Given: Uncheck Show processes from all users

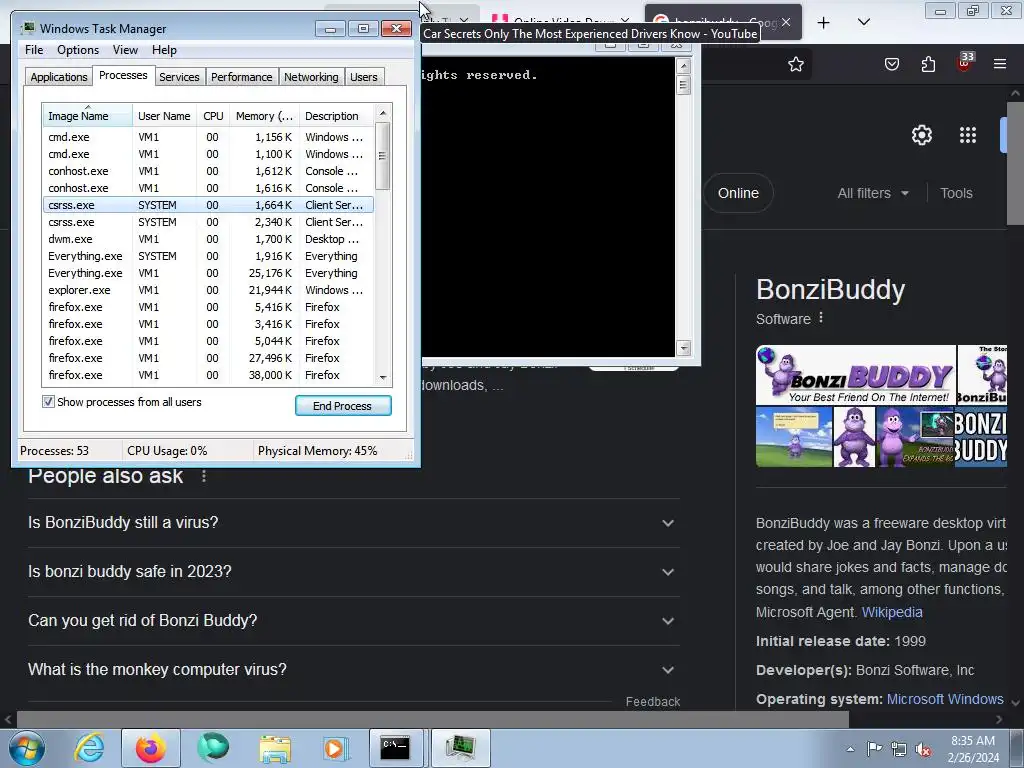Looking at the screenshot, I should click(x=48, y=402).
